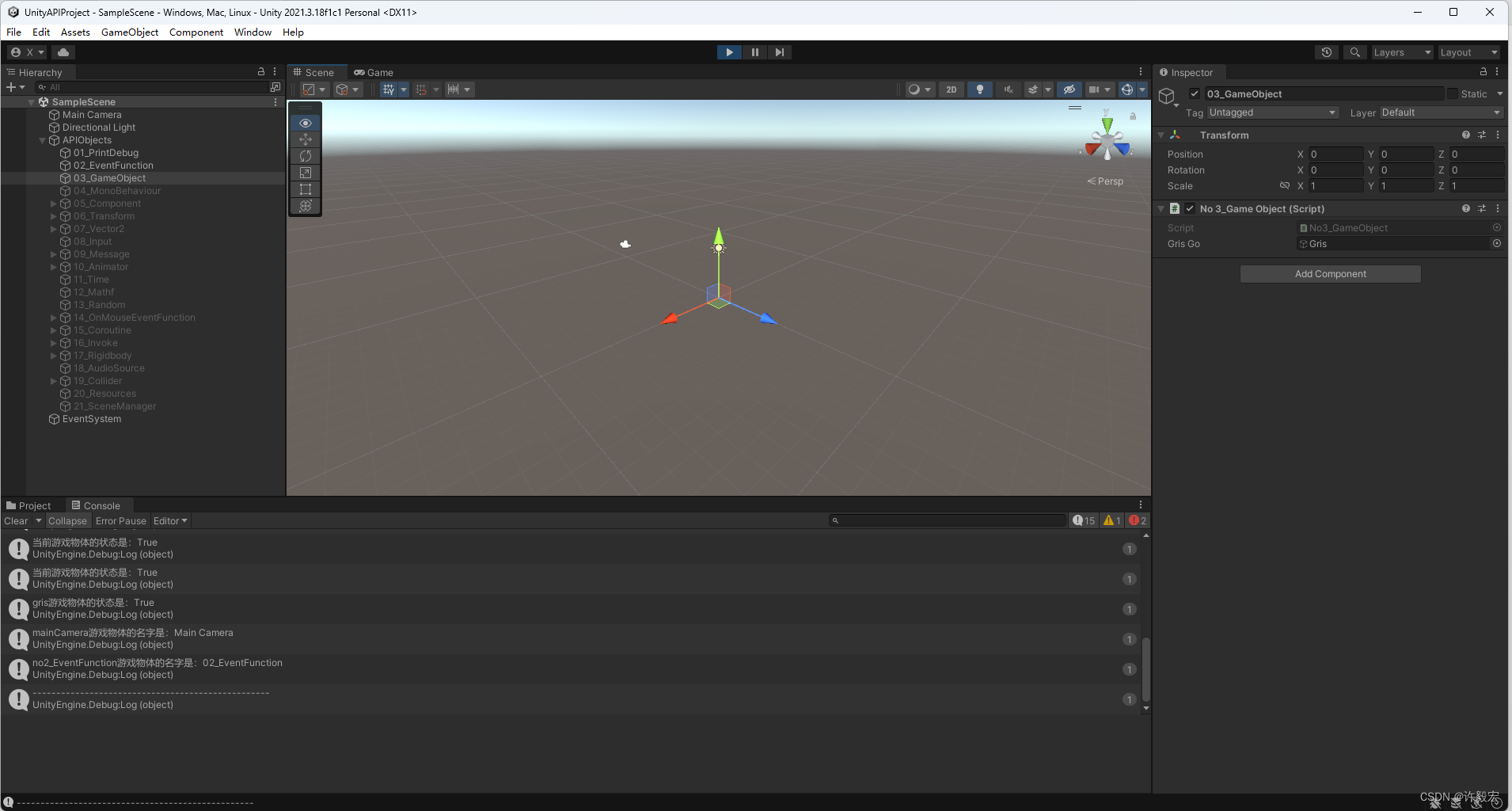Screen dimensions: 1512x811
Task: Select the combined Transform tool
Action: click(x=305, y=206)
